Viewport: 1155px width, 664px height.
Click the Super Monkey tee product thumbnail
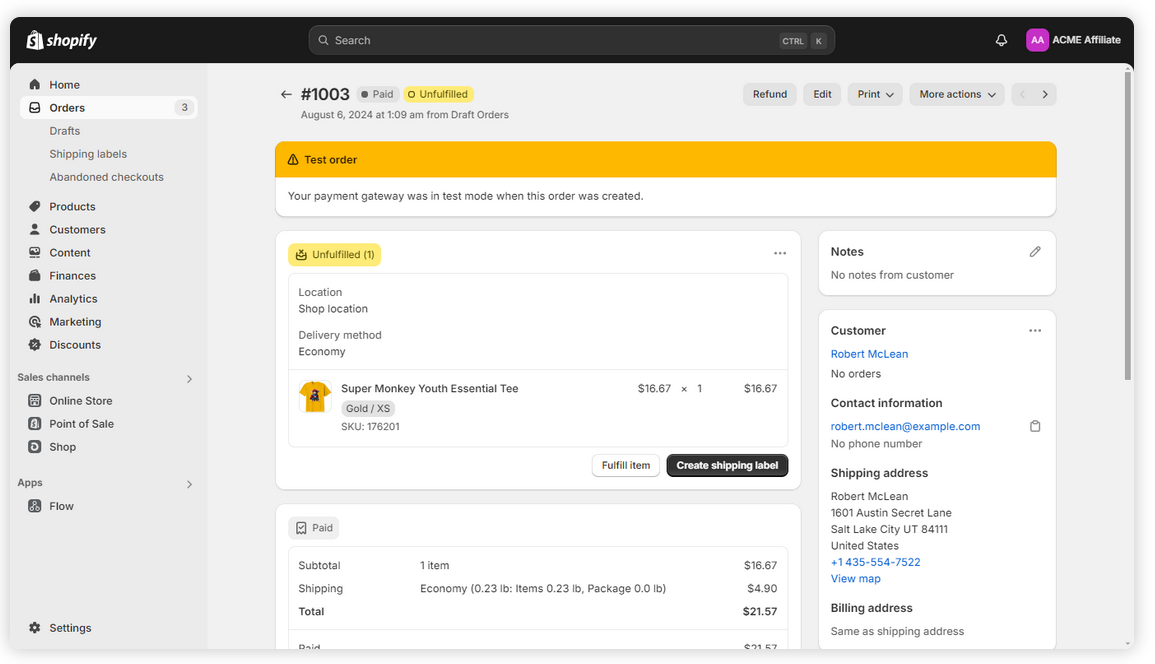(x=315, y=397)
